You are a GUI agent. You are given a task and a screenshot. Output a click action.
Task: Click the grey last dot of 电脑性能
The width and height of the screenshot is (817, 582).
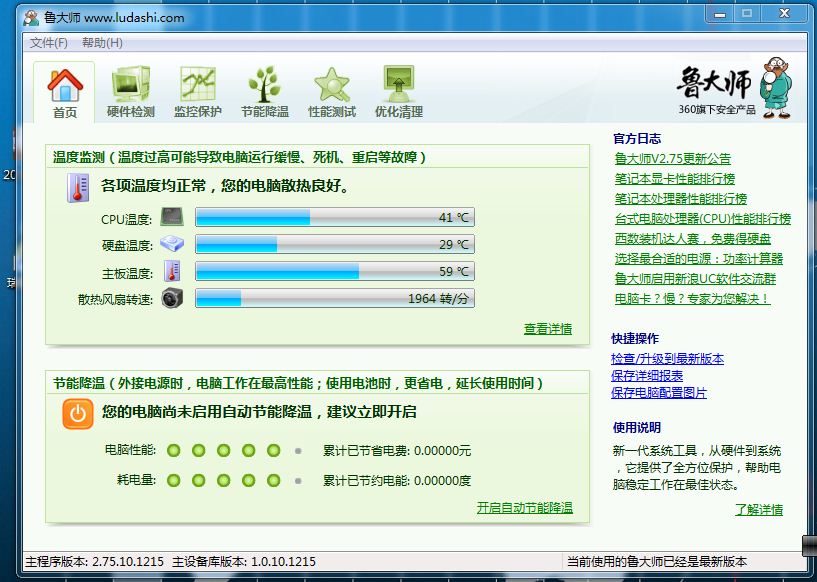298,451
